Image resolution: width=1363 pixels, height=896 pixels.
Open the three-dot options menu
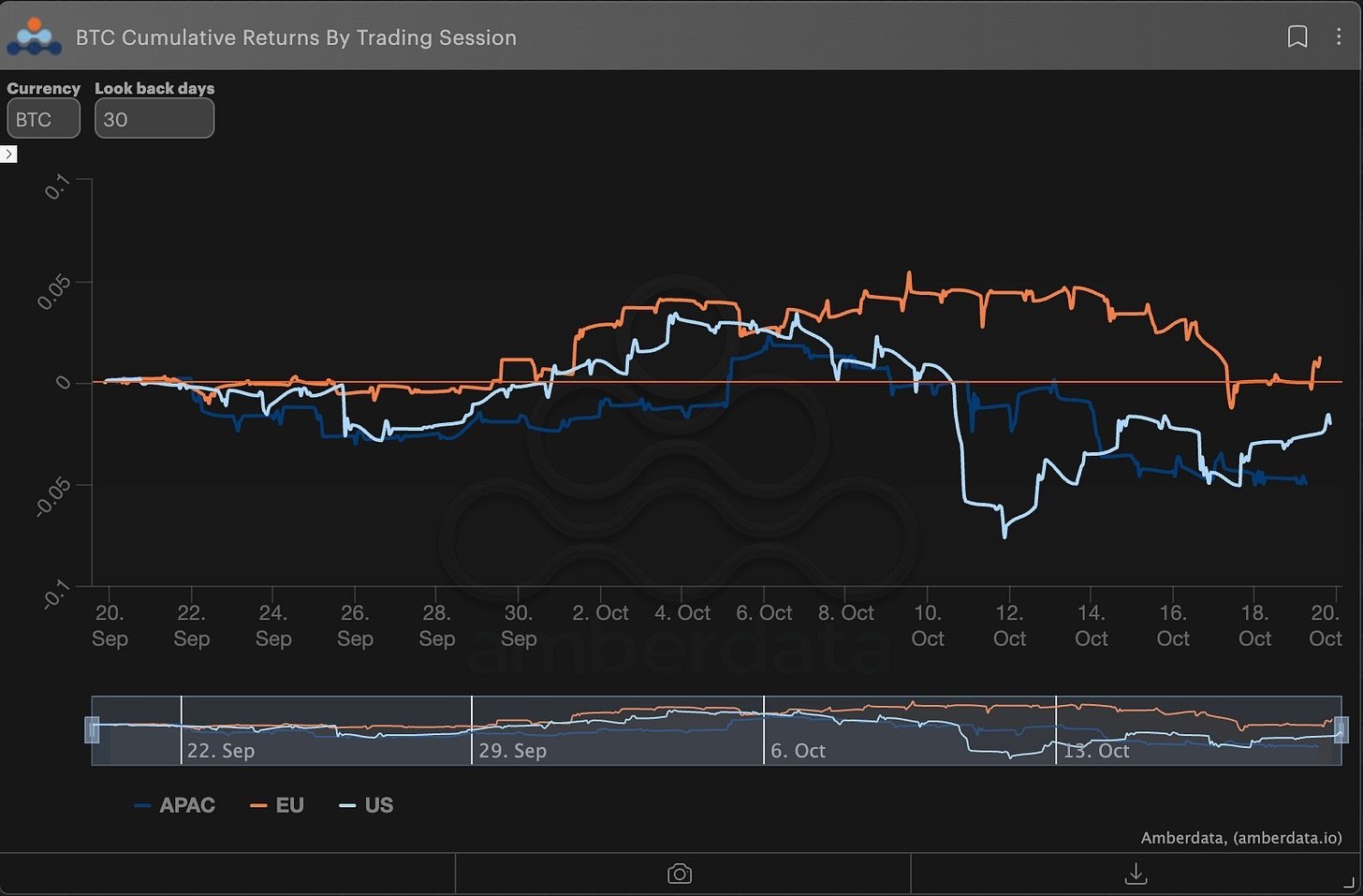coord(1339,37)
